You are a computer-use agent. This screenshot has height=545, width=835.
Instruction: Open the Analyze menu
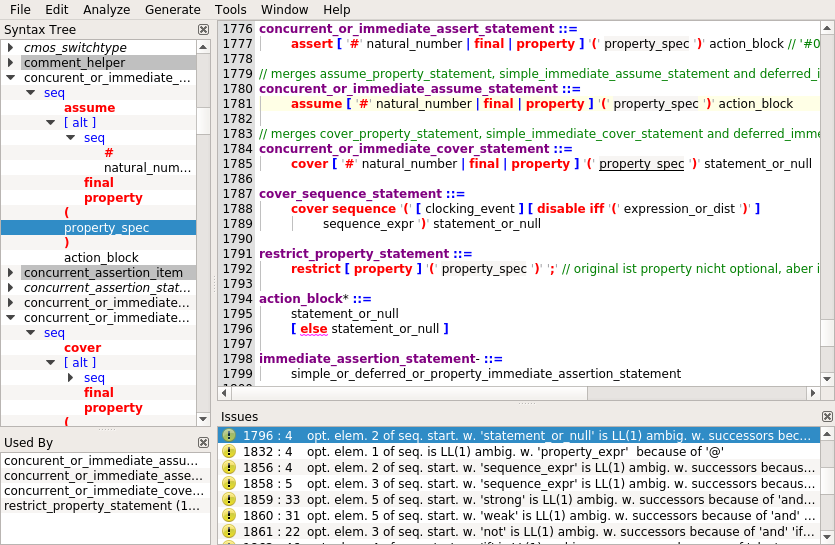coord(106,9)
